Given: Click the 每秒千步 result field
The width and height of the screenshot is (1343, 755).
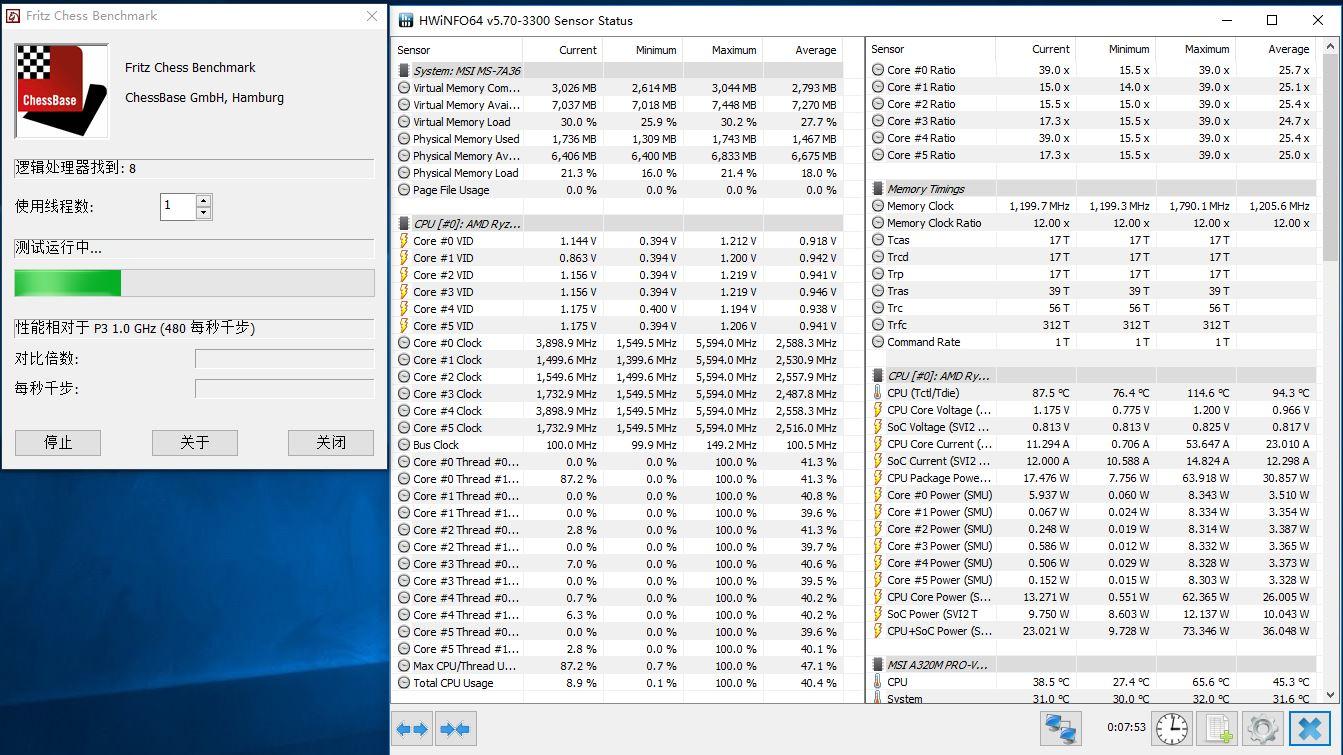Looking at the screenshot, I should (x=284, y=389).
